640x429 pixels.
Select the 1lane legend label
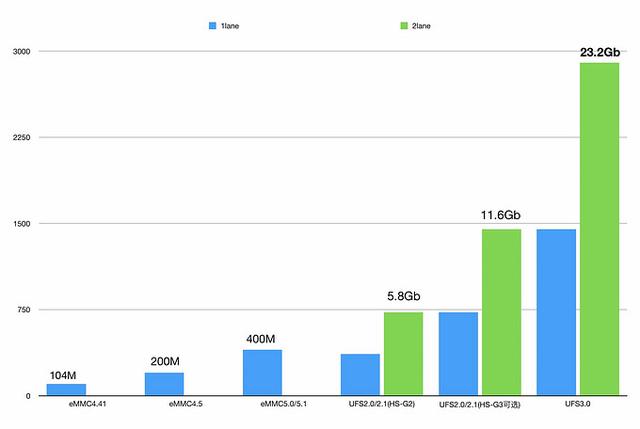point(230,26)
